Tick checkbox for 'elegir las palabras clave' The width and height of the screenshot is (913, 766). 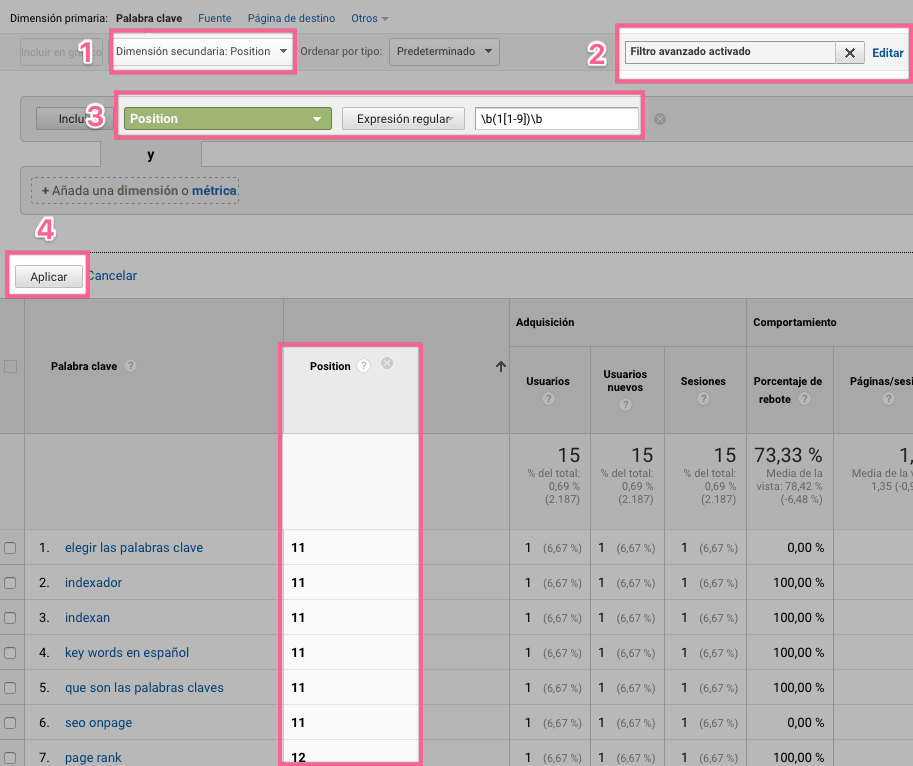pos(10,548)
